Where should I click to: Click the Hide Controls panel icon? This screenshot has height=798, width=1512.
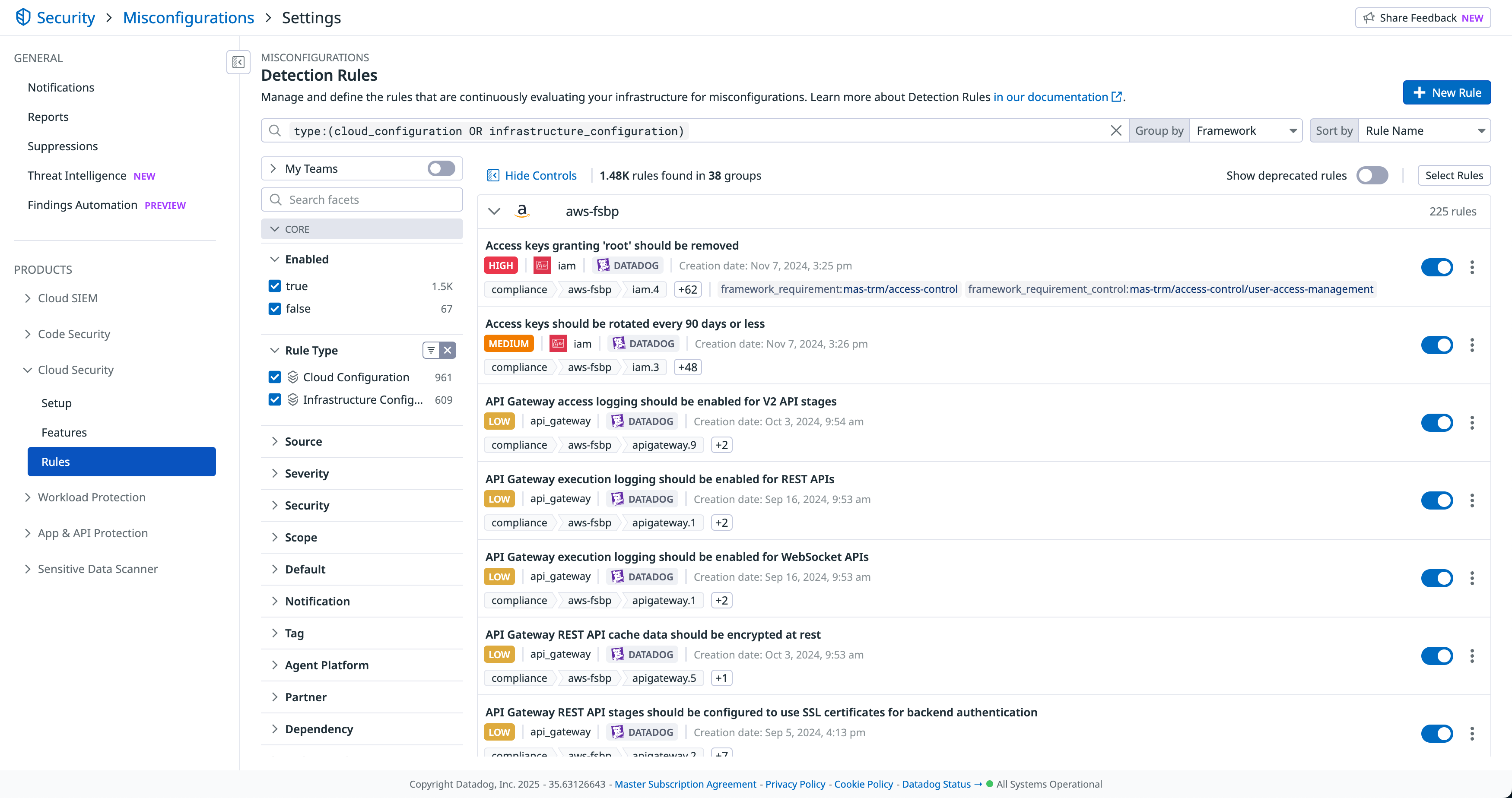[x=493, y=175]
